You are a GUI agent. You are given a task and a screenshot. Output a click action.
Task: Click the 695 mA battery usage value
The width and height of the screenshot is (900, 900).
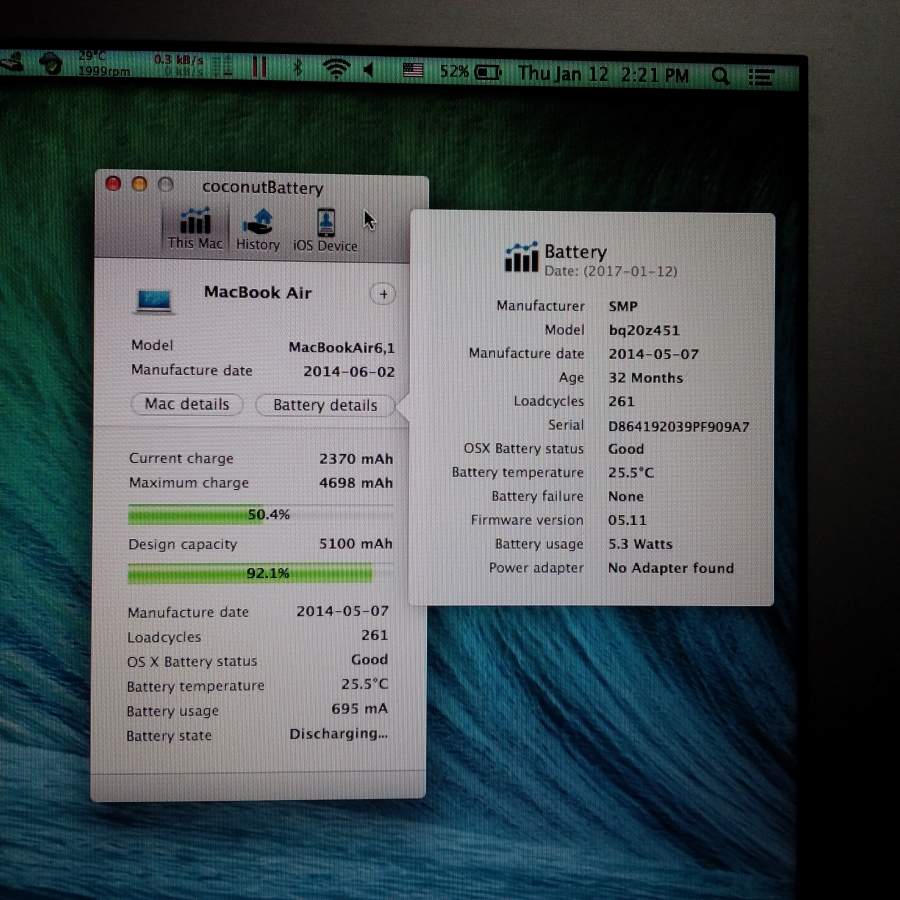coord(359,709)
